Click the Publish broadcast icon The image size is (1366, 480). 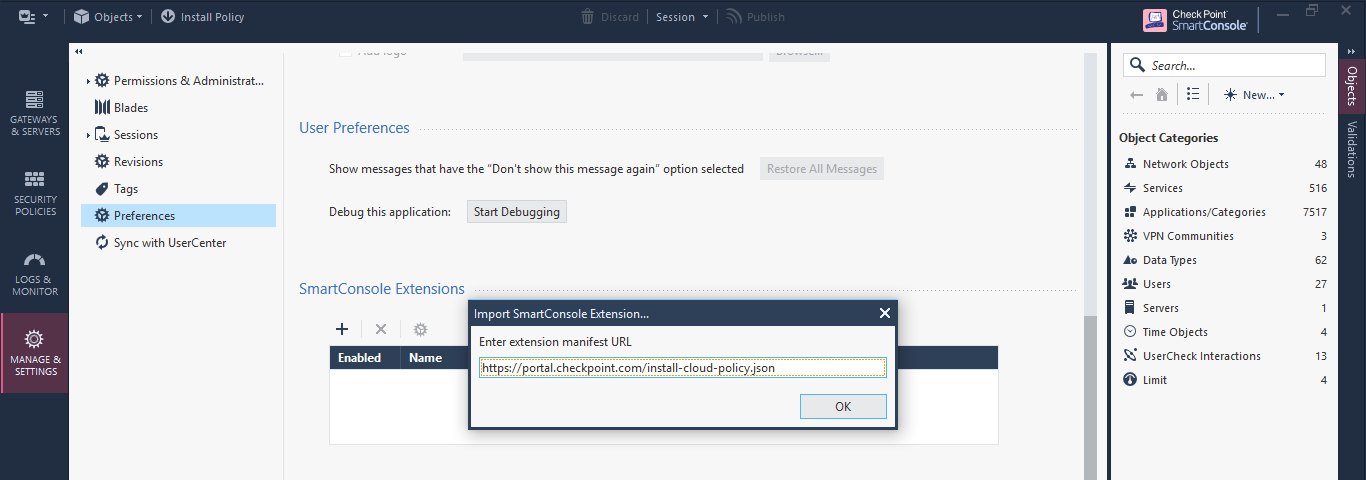[x=734, y=16]
